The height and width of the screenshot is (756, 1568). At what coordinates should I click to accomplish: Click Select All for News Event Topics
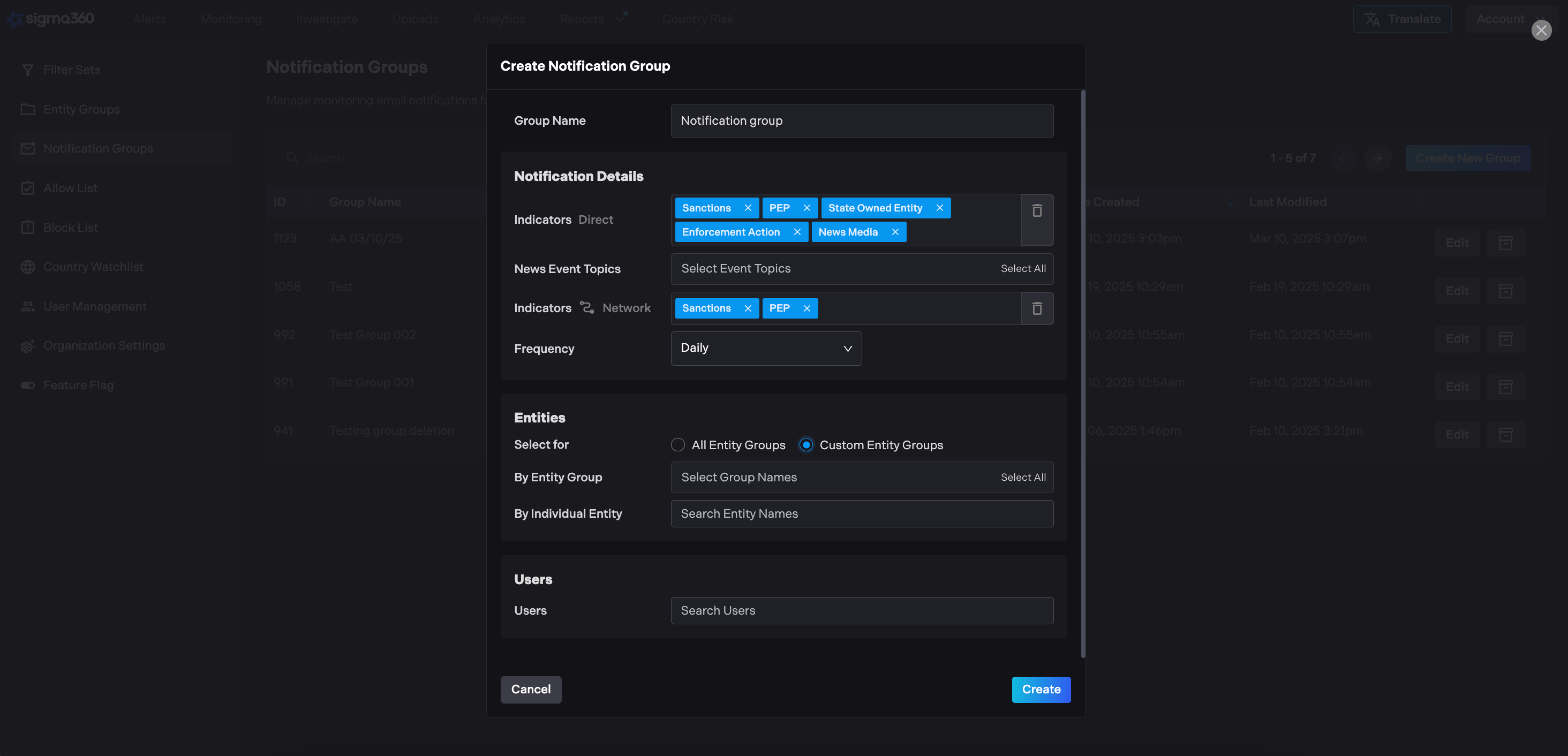pyautogui.click(x=1023, y=269)
